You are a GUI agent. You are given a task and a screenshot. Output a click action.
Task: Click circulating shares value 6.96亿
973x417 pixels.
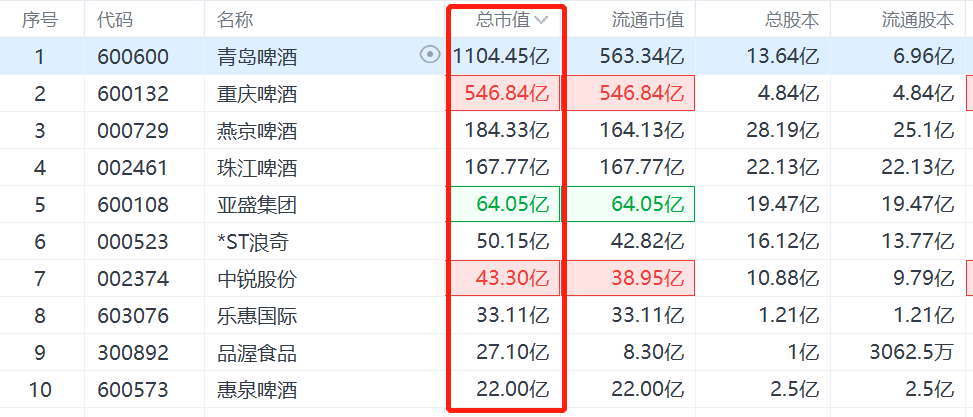(923, 56)
